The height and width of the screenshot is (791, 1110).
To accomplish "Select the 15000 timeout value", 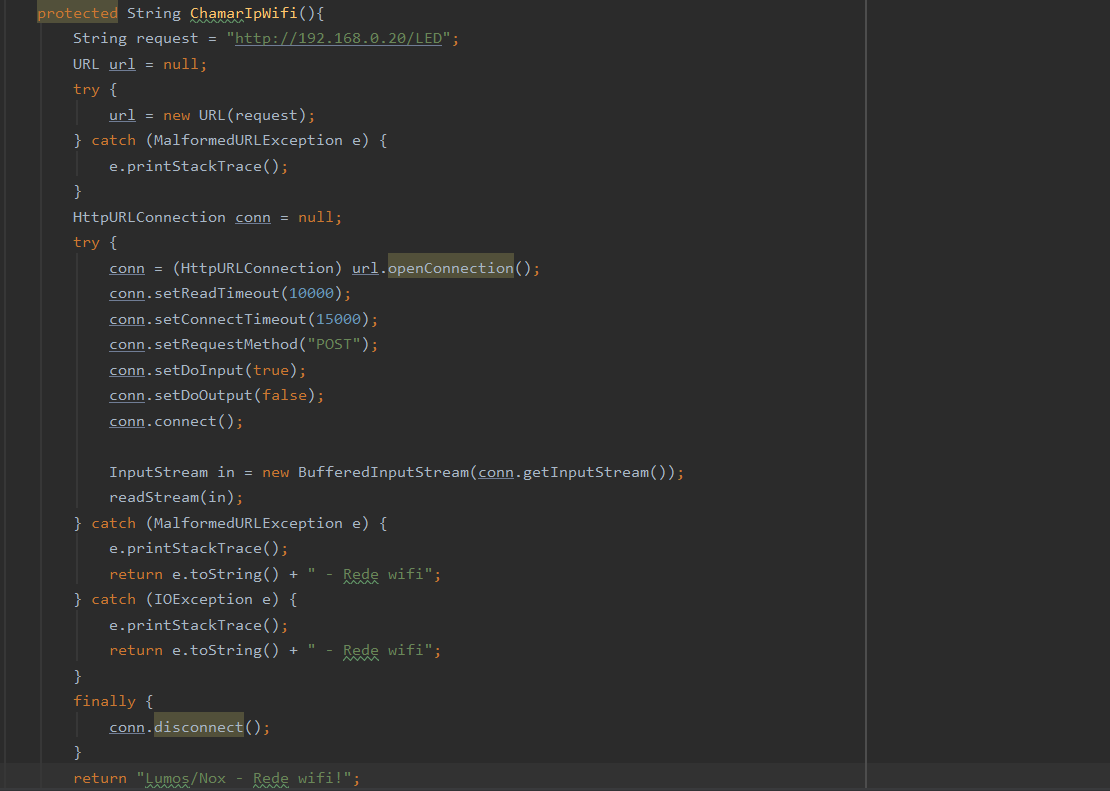I will 338,319.
